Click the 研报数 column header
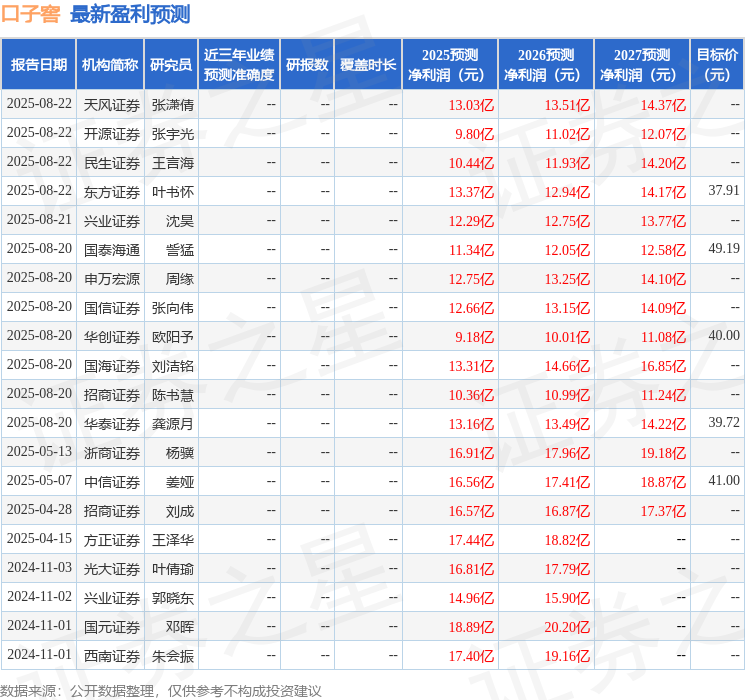This screenshot has height=700, width=745. click(307, 65)
